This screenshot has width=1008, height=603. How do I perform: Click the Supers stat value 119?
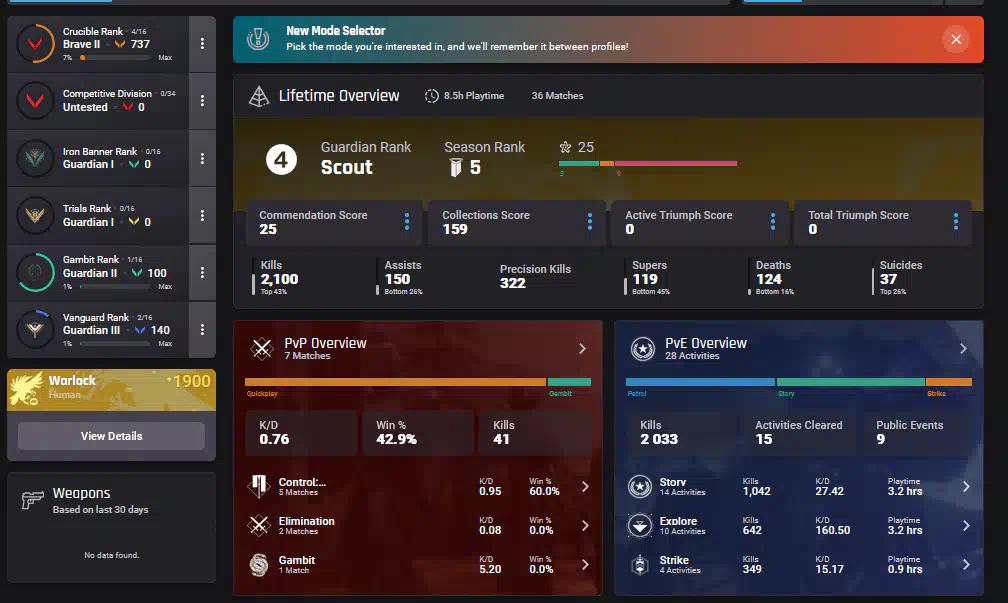pyautogui.click(x=645, y=279)
